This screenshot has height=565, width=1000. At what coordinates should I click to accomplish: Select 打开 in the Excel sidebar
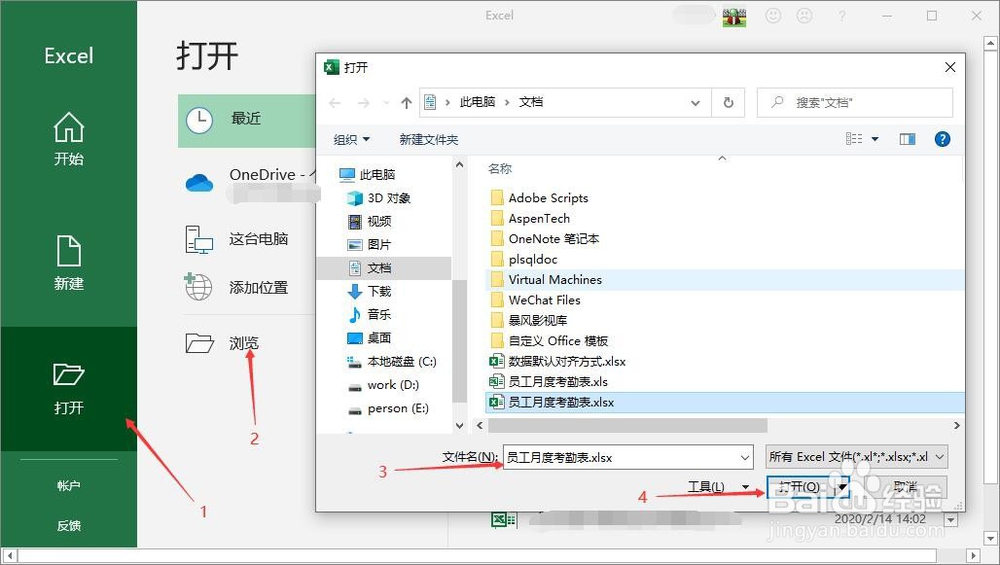coord(68,388)
